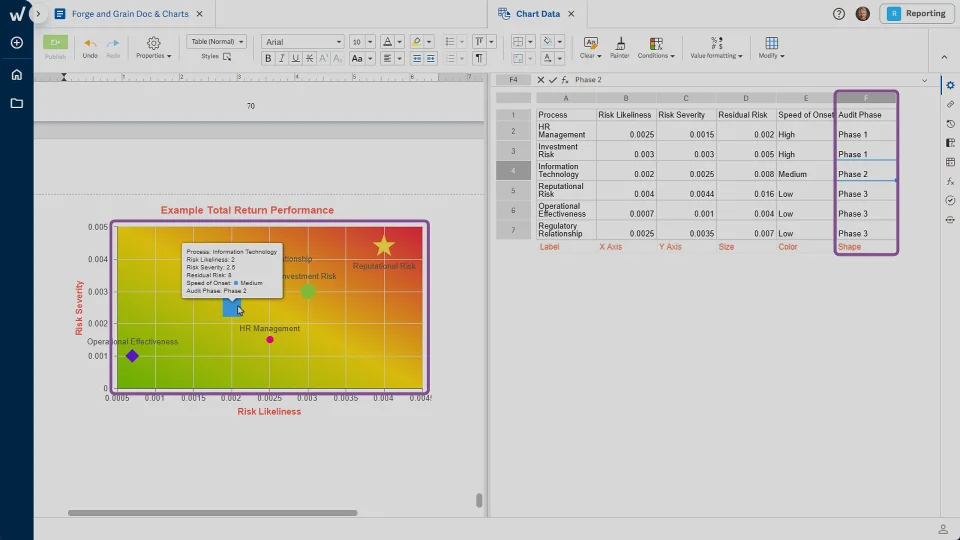
Task: Toggle underline formatting
Action: (x=296, y=58)
